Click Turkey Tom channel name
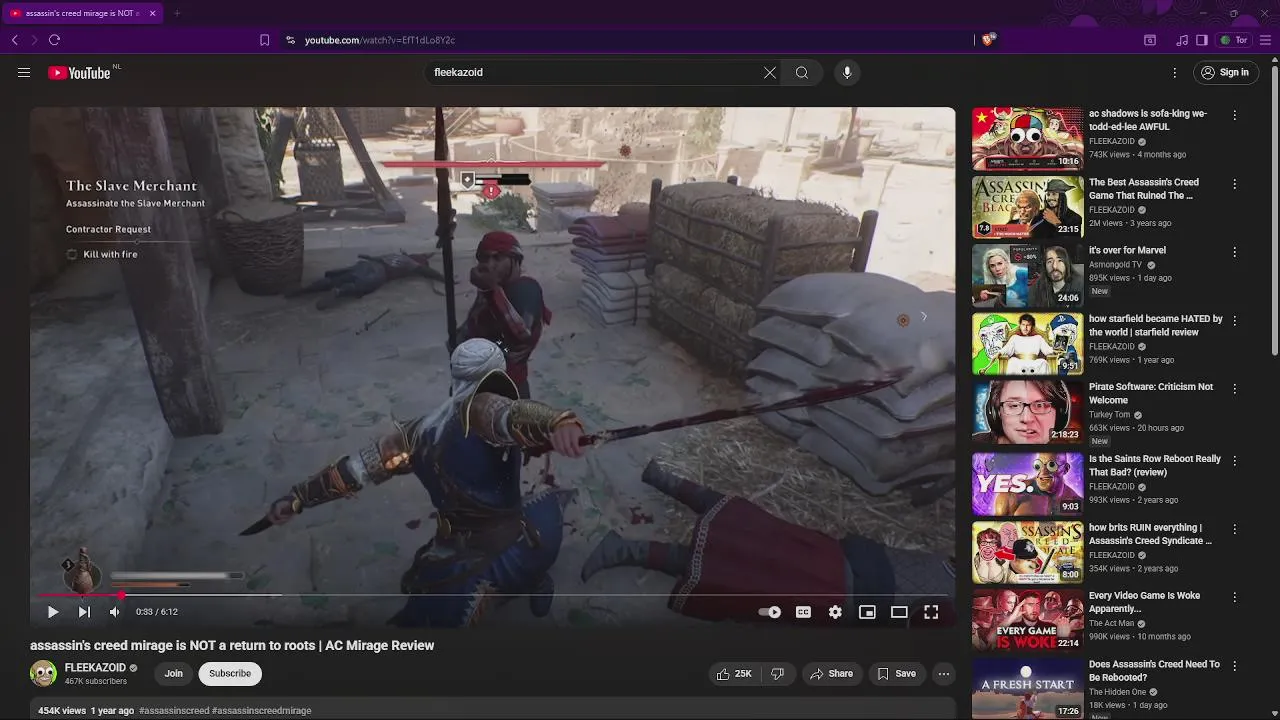This screenshot has height=720, width=1280. 1109,414
